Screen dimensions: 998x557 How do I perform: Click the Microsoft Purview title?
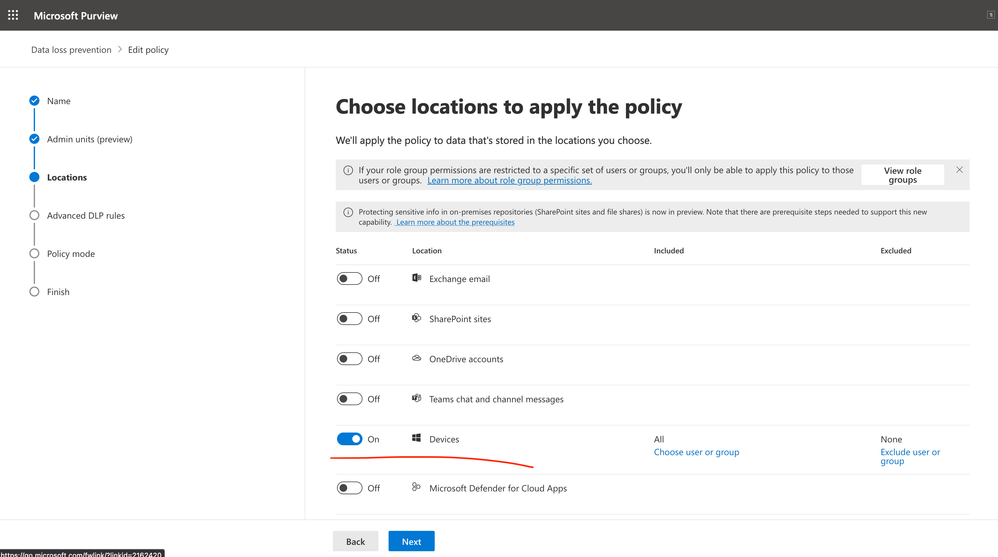click(76, 15)
